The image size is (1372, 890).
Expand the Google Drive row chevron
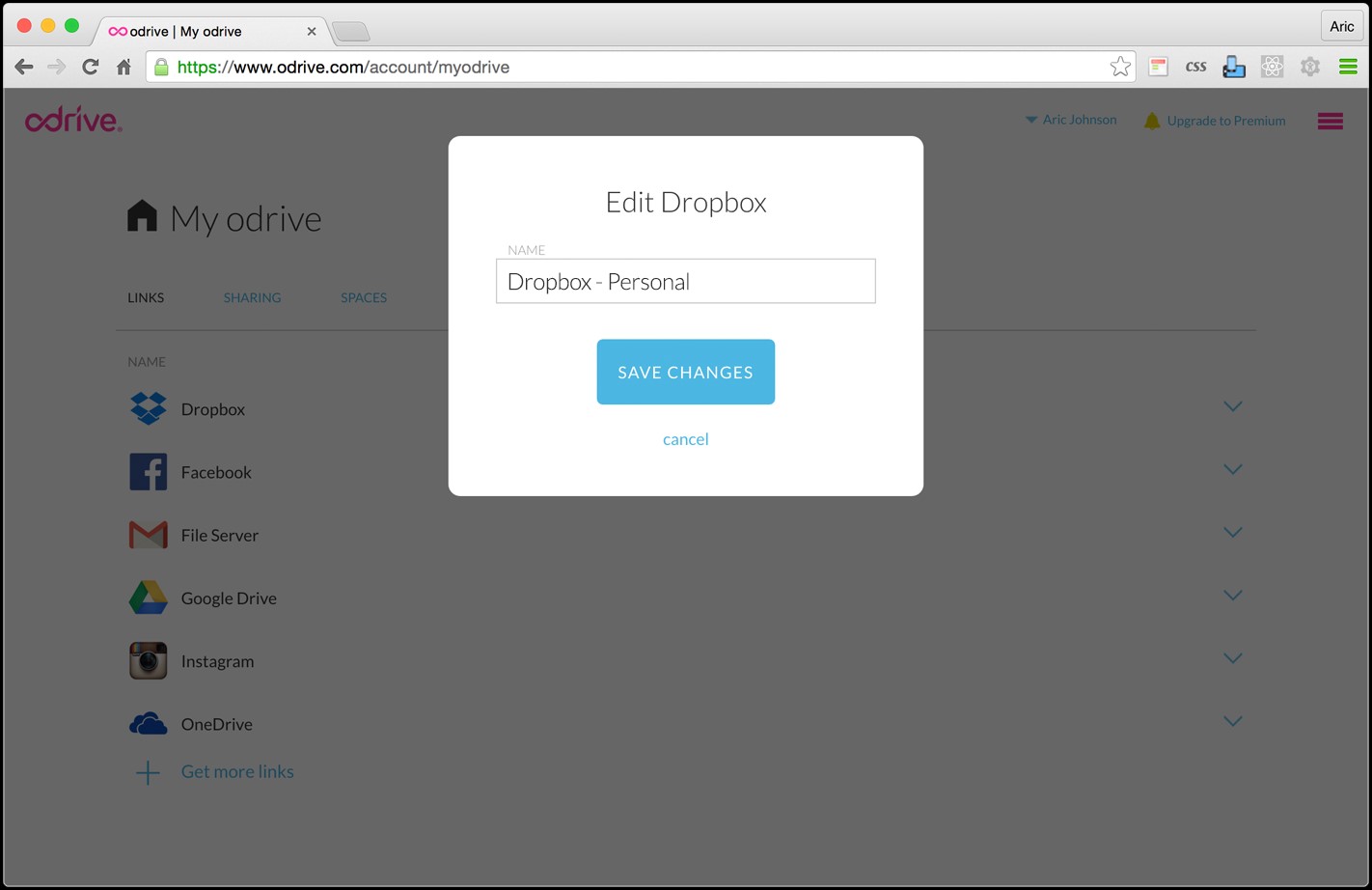coord(1232,596)
